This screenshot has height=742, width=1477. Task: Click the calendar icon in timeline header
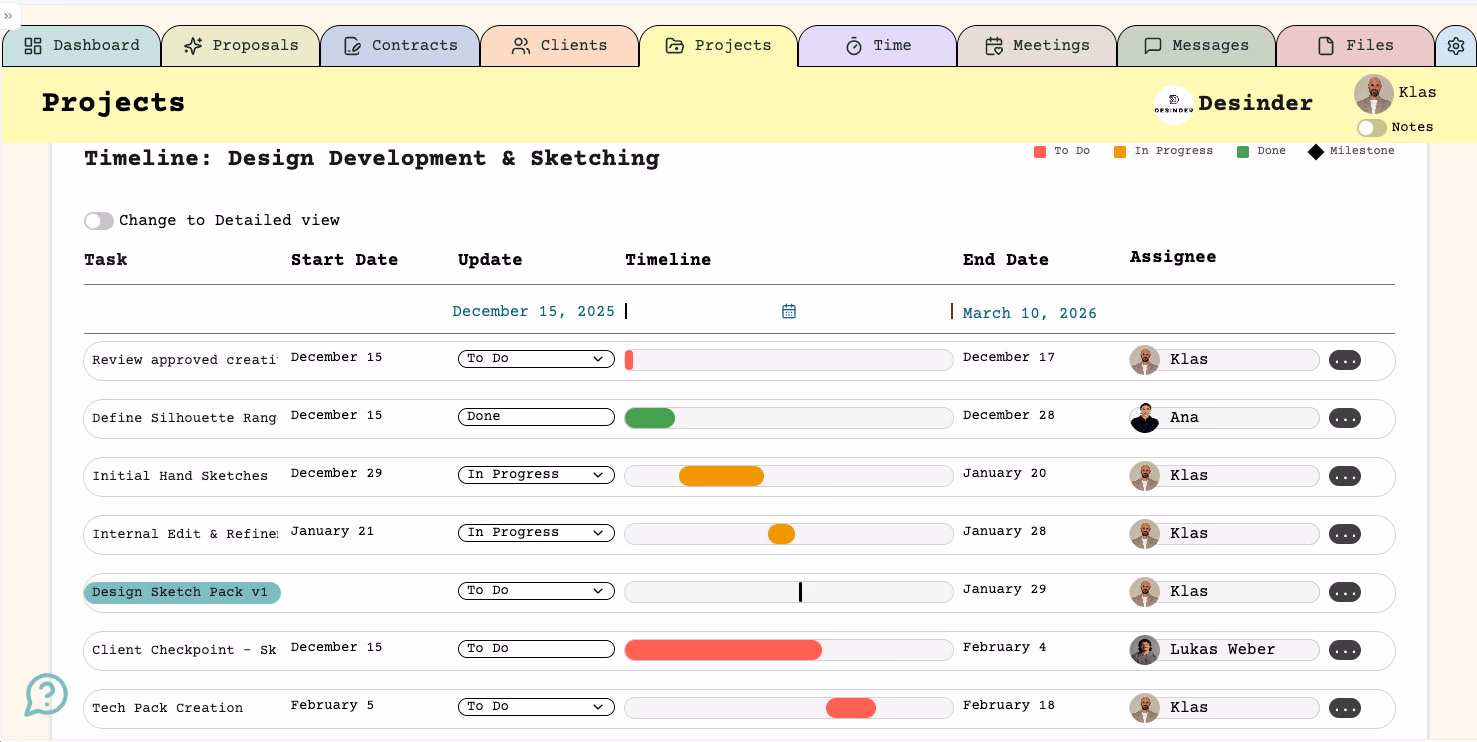coord(788,311)
